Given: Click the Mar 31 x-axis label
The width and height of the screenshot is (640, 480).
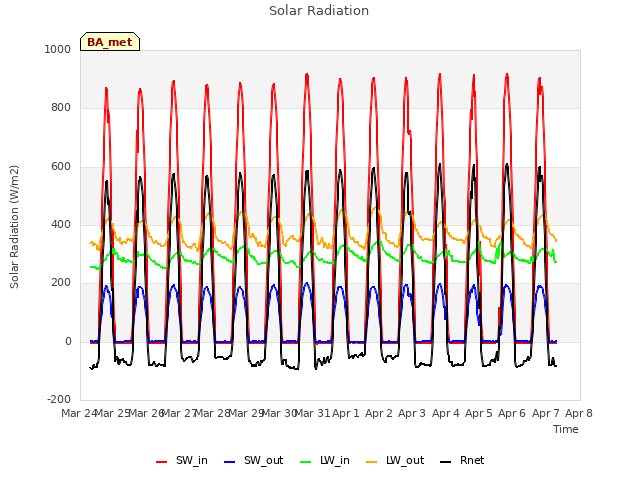Looking at the screenshot, I should point(312,413).
